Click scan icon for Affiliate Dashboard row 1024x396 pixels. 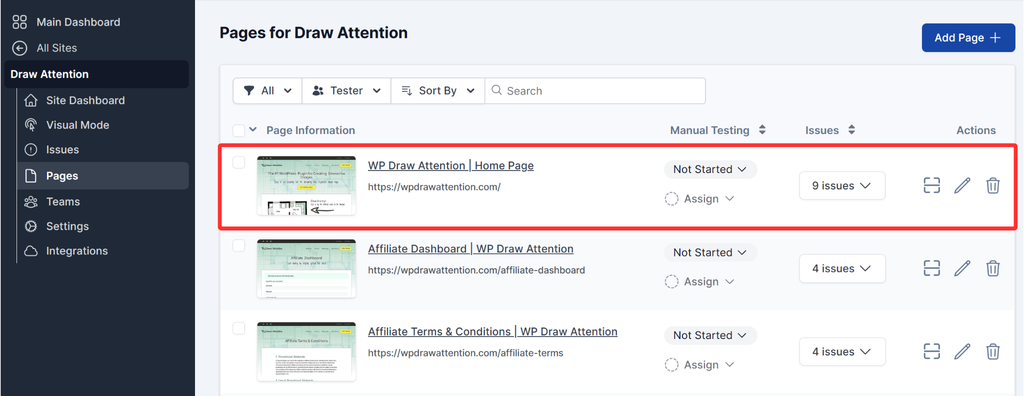pos(931,269)
